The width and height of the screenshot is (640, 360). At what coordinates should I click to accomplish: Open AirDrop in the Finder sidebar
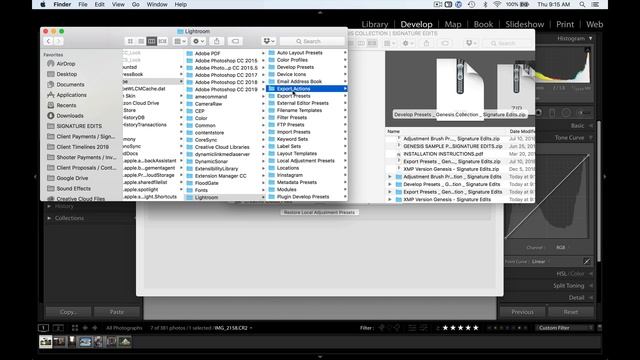click(65, 64)
